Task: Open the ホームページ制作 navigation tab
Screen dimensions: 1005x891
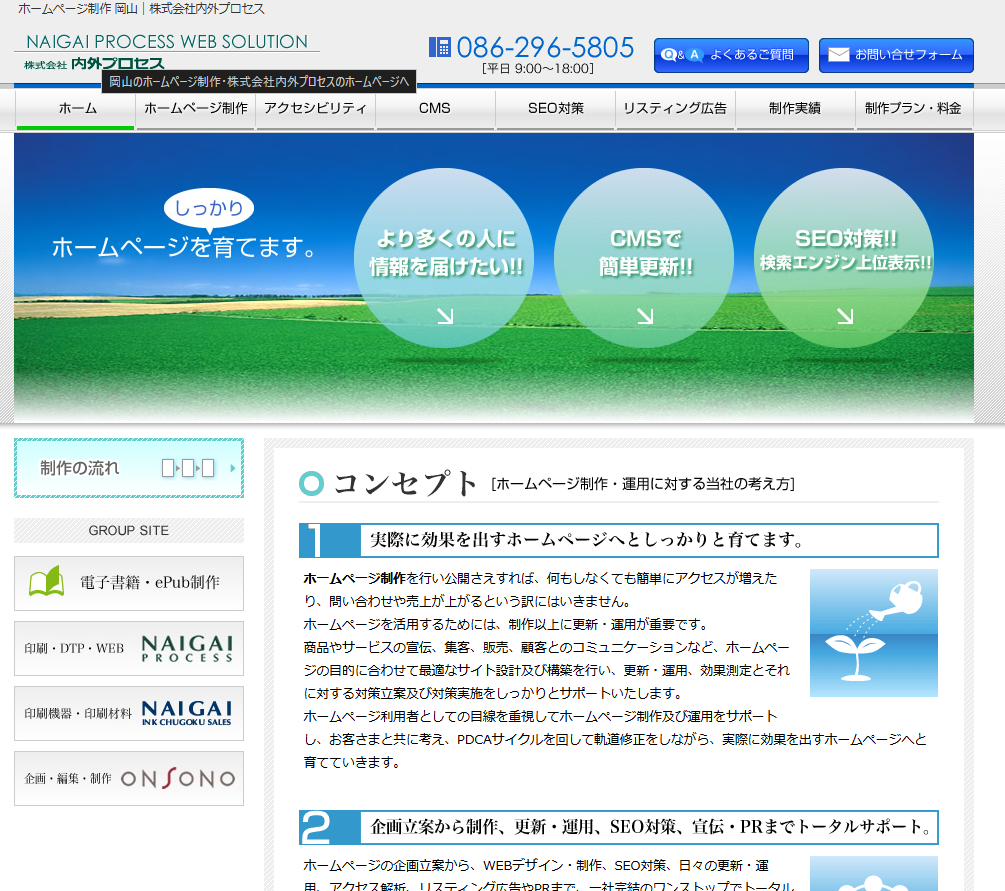Action: [196, 109]
